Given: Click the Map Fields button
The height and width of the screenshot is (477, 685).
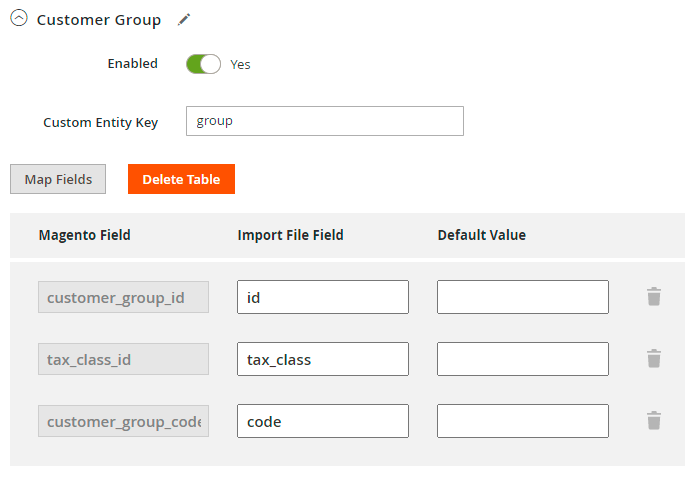Looking at the screenshot, I should click(58, 180).
